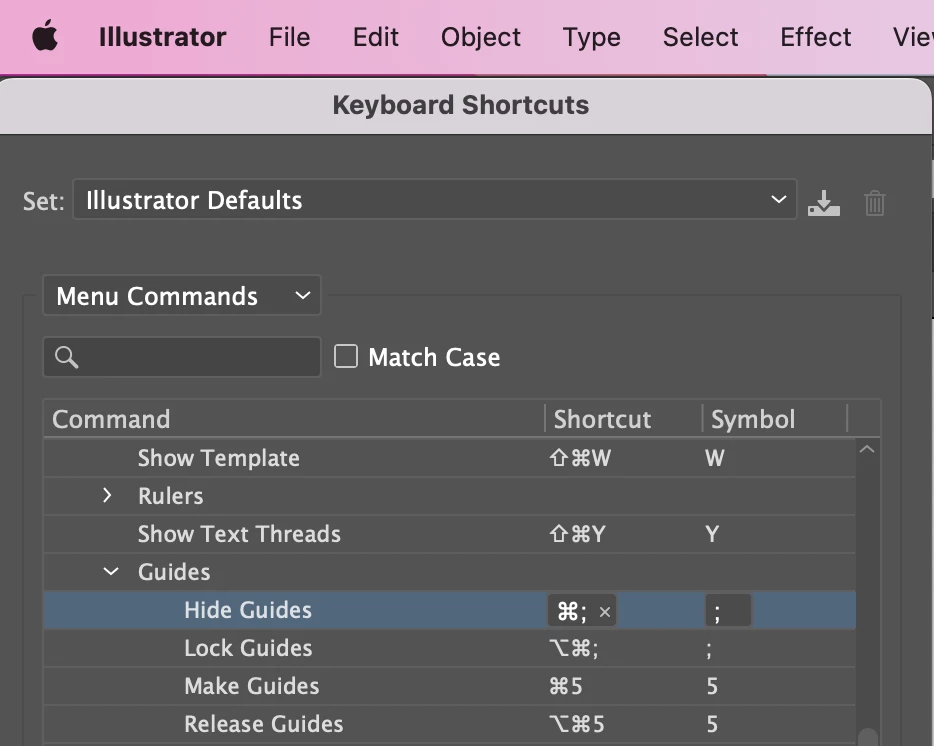Click the Show Text Threads symbol Y
This screenshot has width=934, height=746.
pos(712,534)
